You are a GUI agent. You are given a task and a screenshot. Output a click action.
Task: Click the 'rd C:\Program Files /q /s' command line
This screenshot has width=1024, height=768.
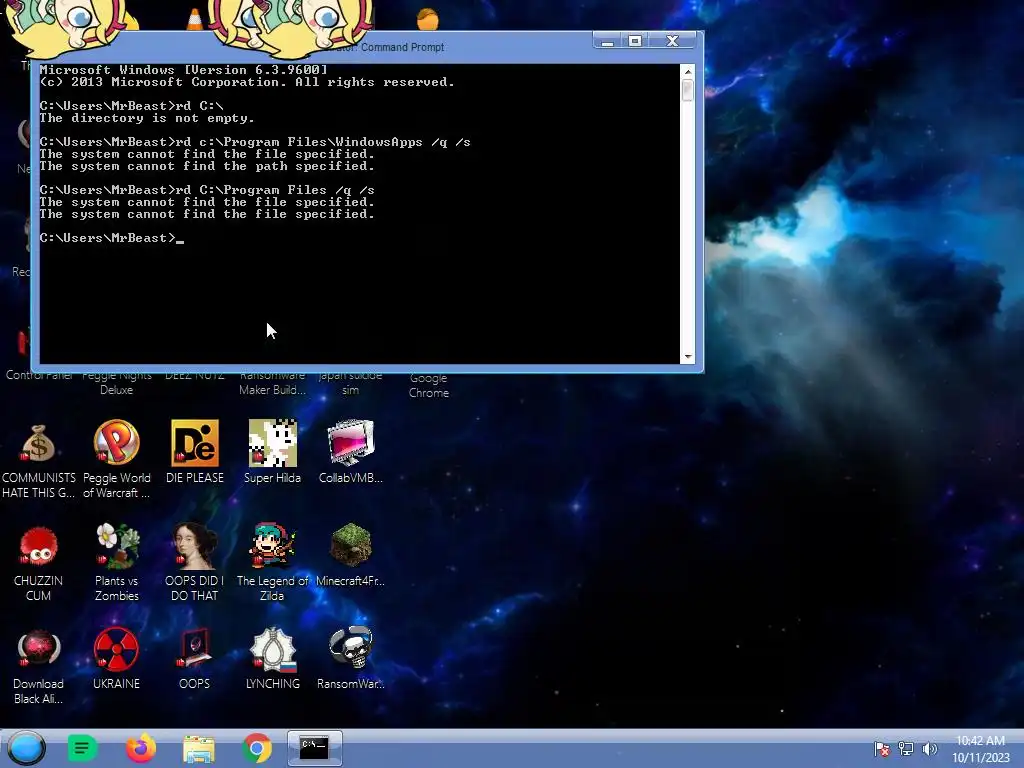click(x=207, y=190)
